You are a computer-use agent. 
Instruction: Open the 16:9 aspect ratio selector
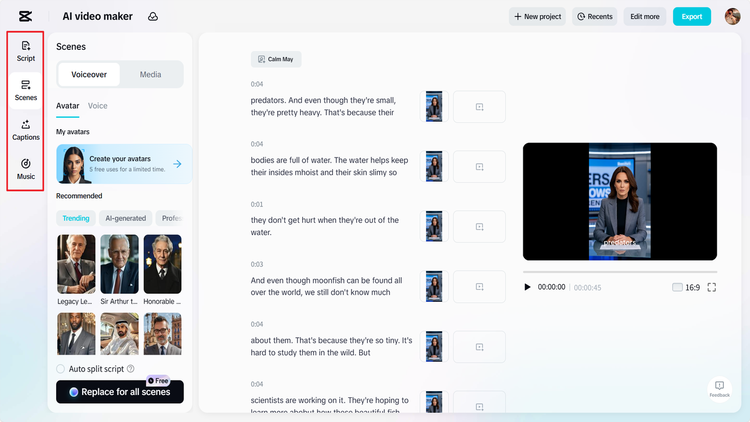coord(685,287)
